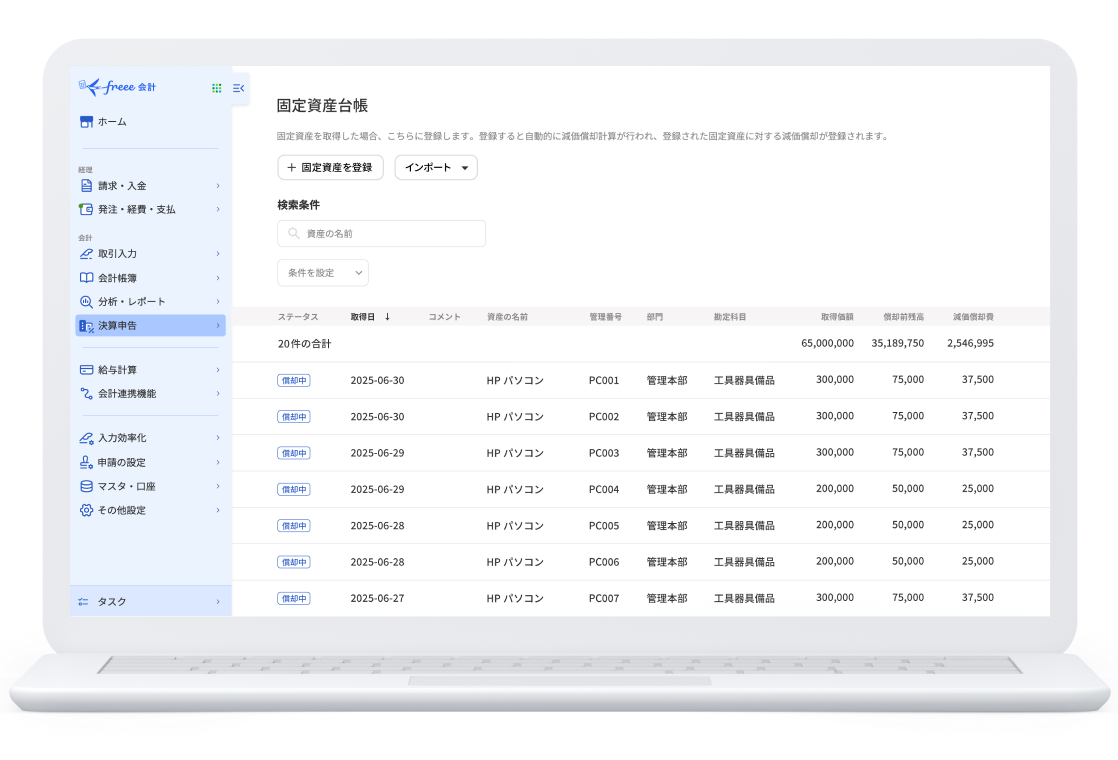Click the ホーム store icon

pos(86,122)
